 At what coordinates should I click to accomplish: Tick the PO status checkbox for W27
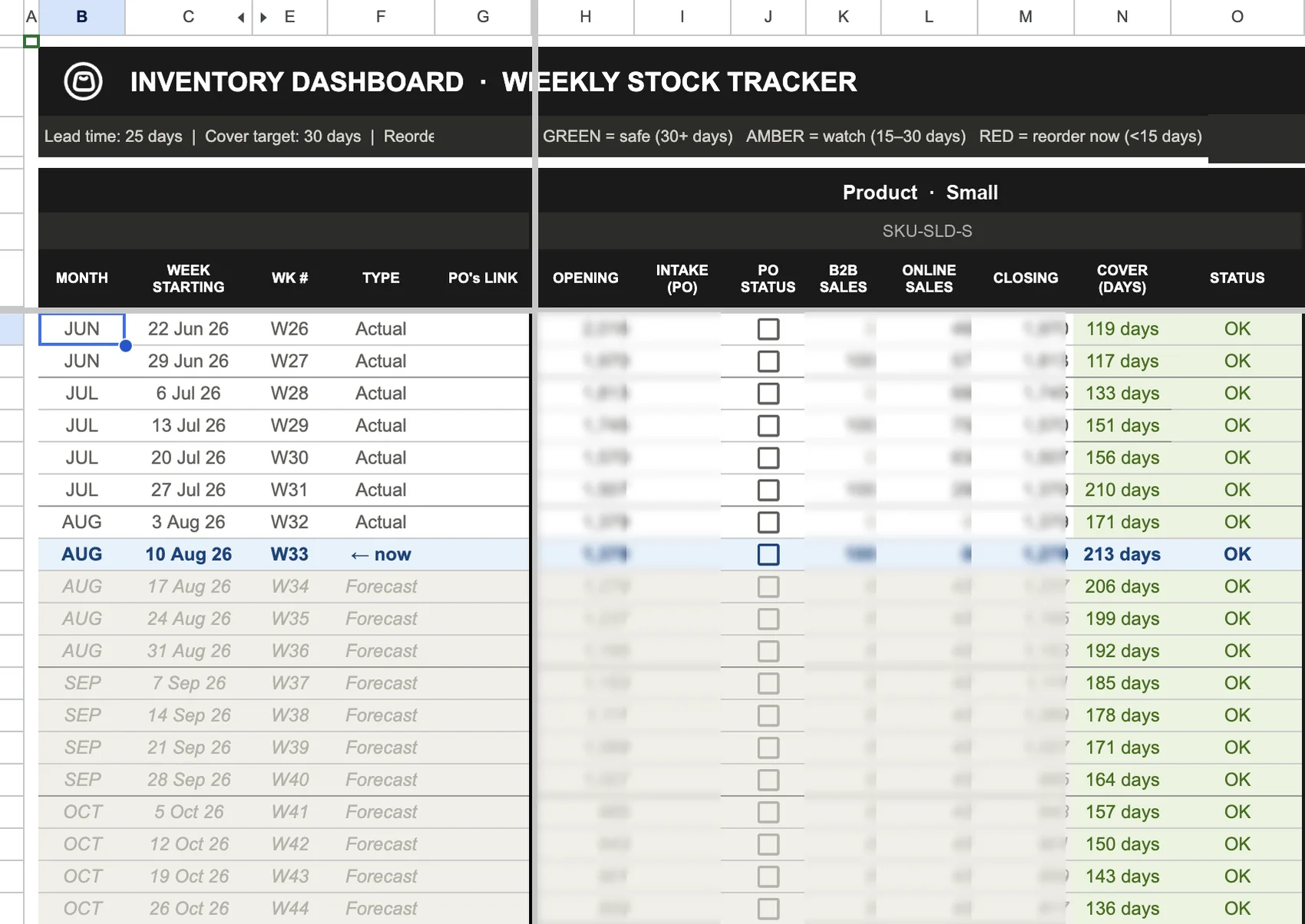click(768, 361)
